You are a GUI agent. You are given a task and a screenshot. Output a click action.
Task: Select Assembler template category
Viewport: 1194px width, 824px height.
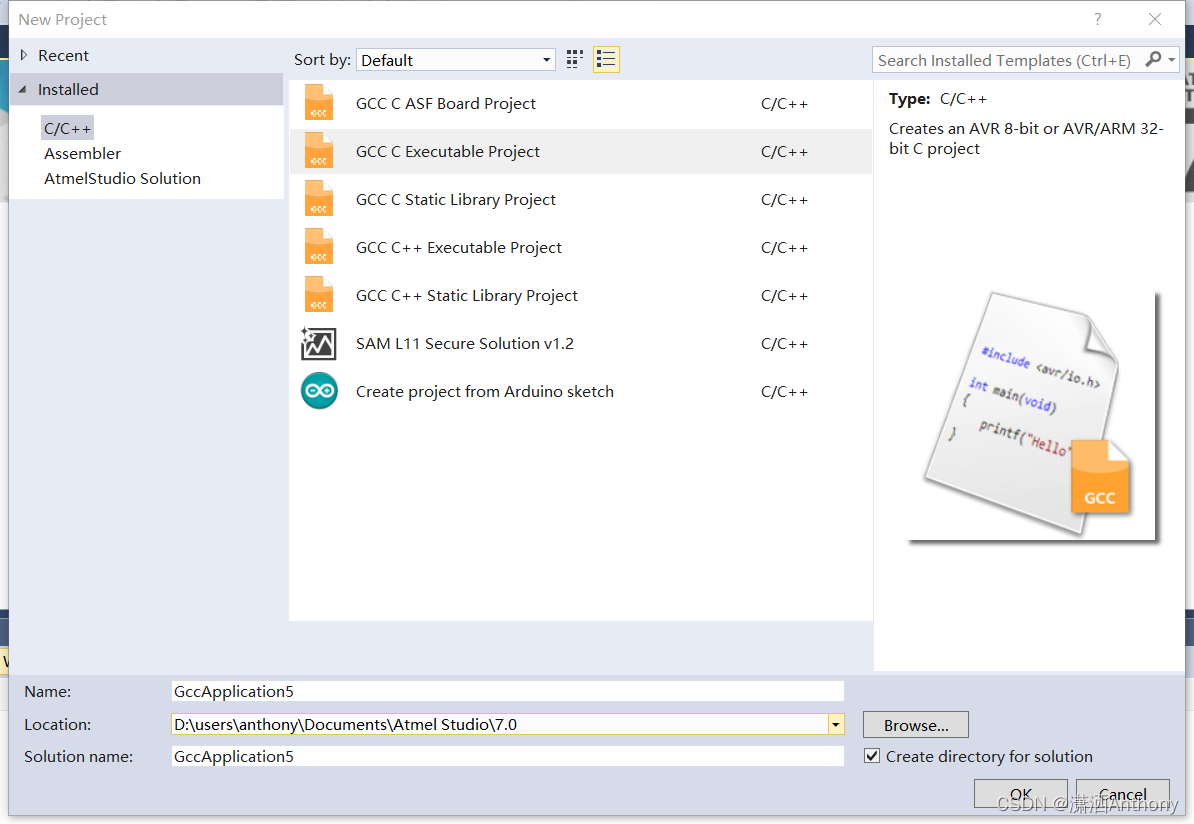(x=82, y=153)
